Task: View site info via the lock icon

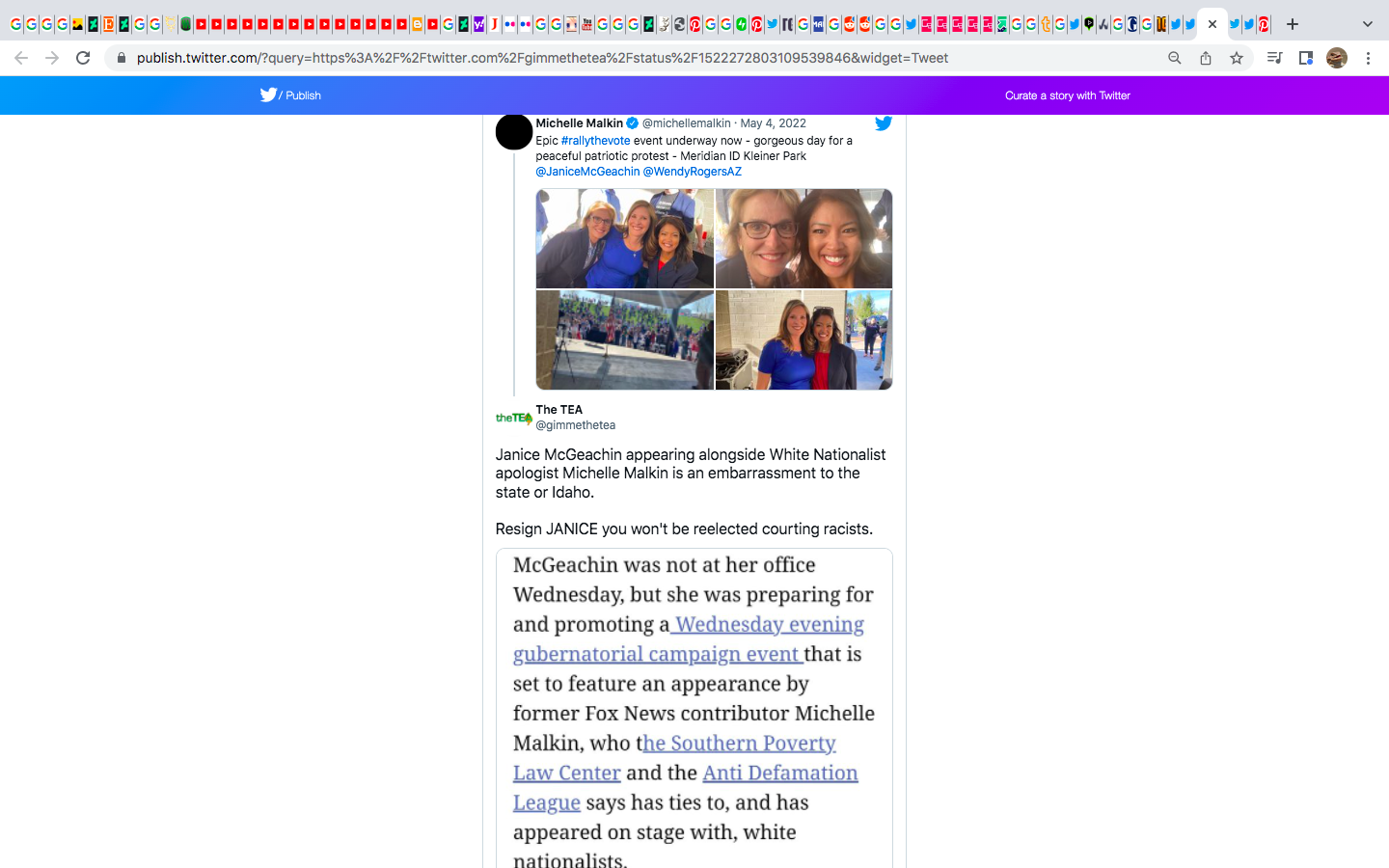Action: pyautogui.click(x=122, y=58)
